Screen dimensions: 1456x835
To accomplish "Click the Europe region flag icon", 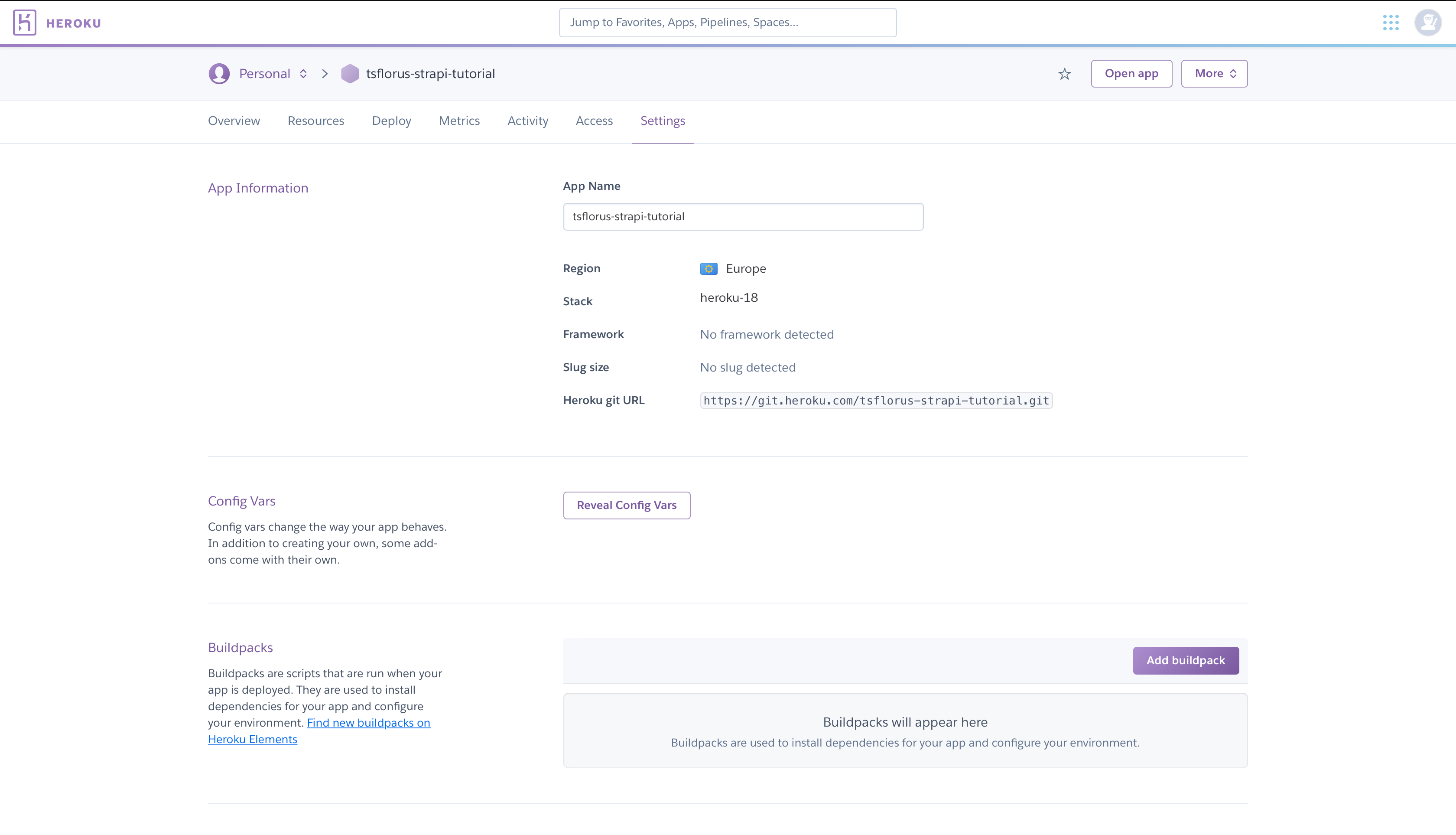I will click(708, 269).
